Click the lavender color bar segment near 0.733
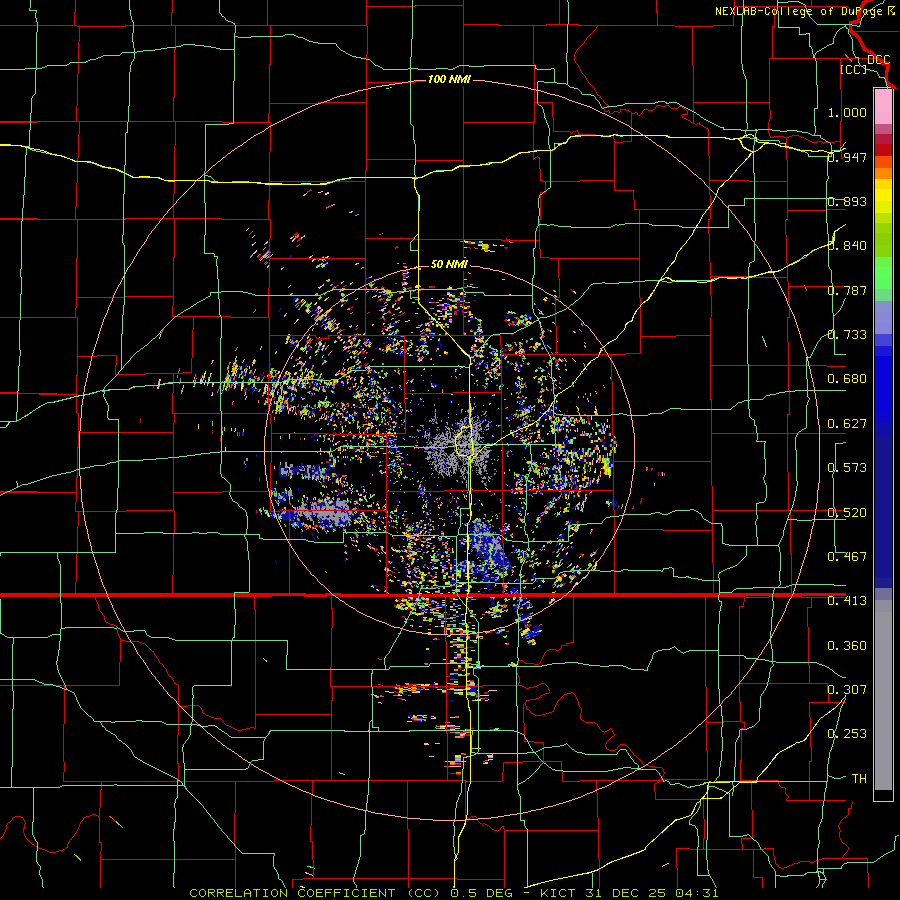 click(x=883, y=317)
